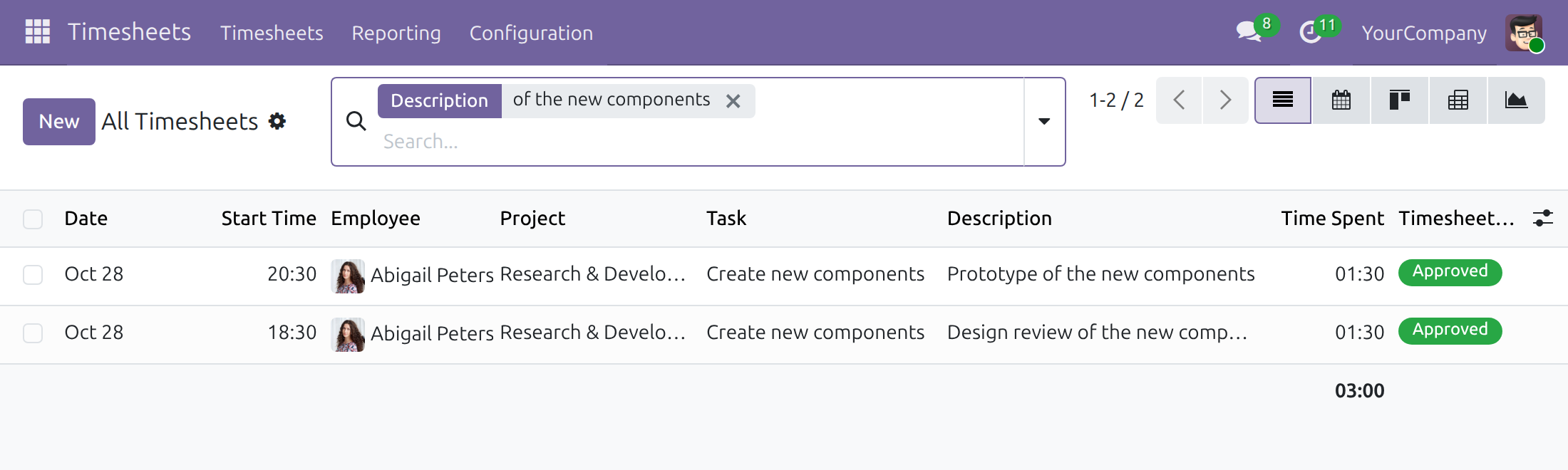Sort by the Start Time column header
The width and height of the screenshot is (1568, 470).
pos(269,218)
